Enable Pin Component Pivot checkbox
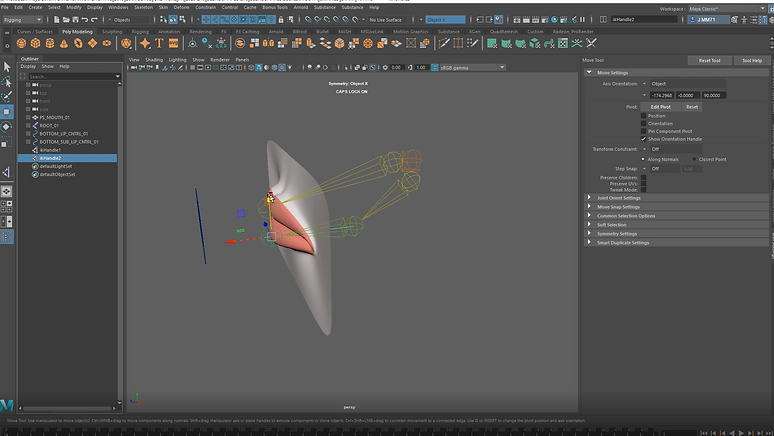774x436 pixels. 643,131
